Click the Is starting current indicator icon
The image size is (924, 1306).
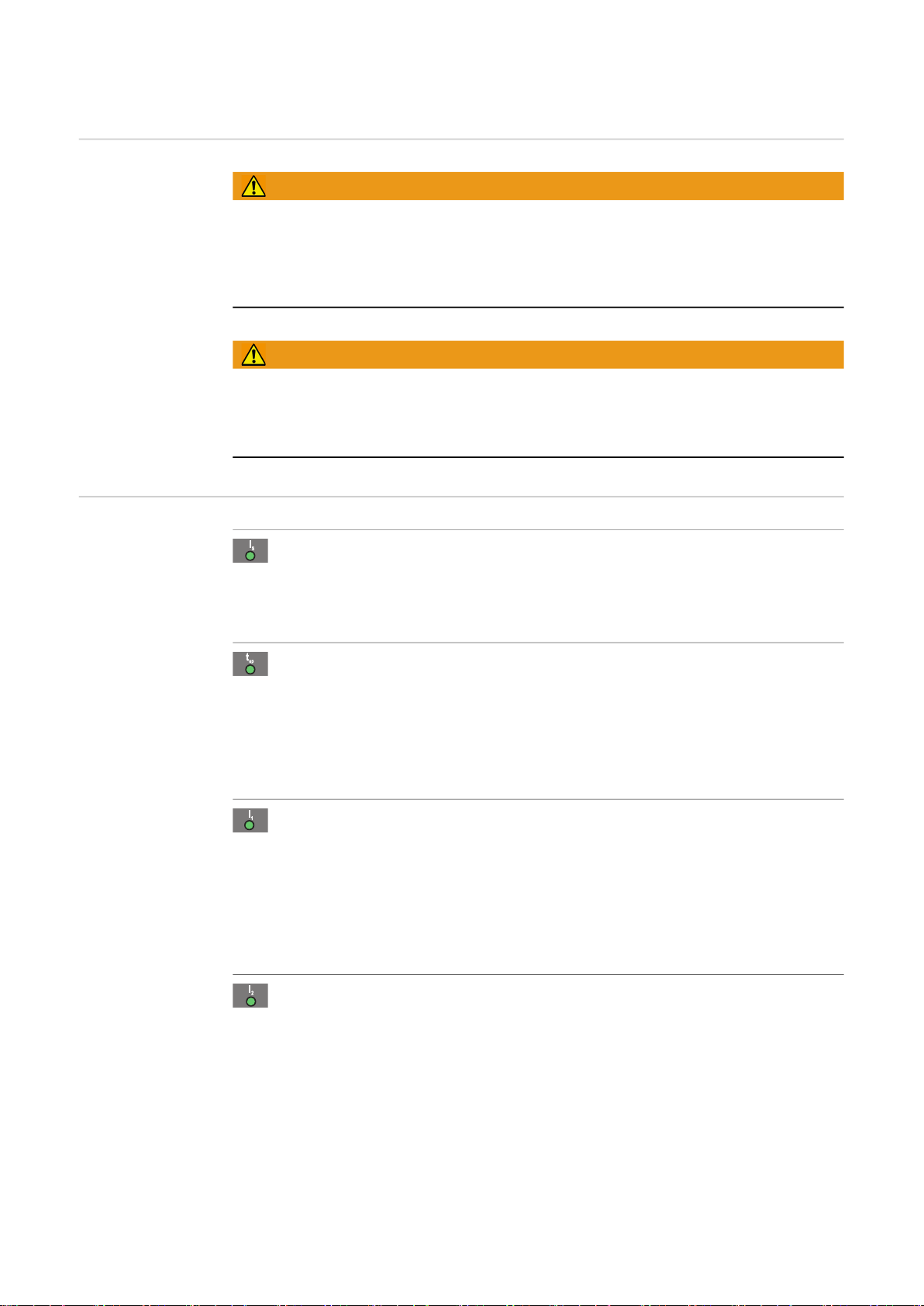250,550
